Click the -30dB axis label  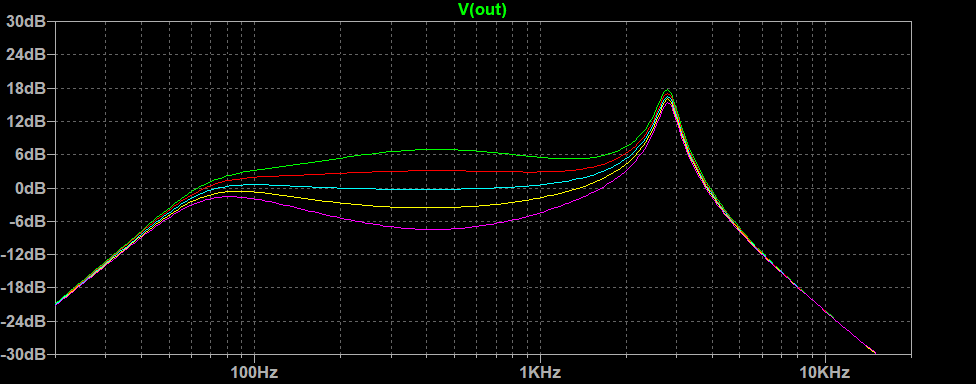[x=24, y=354]
